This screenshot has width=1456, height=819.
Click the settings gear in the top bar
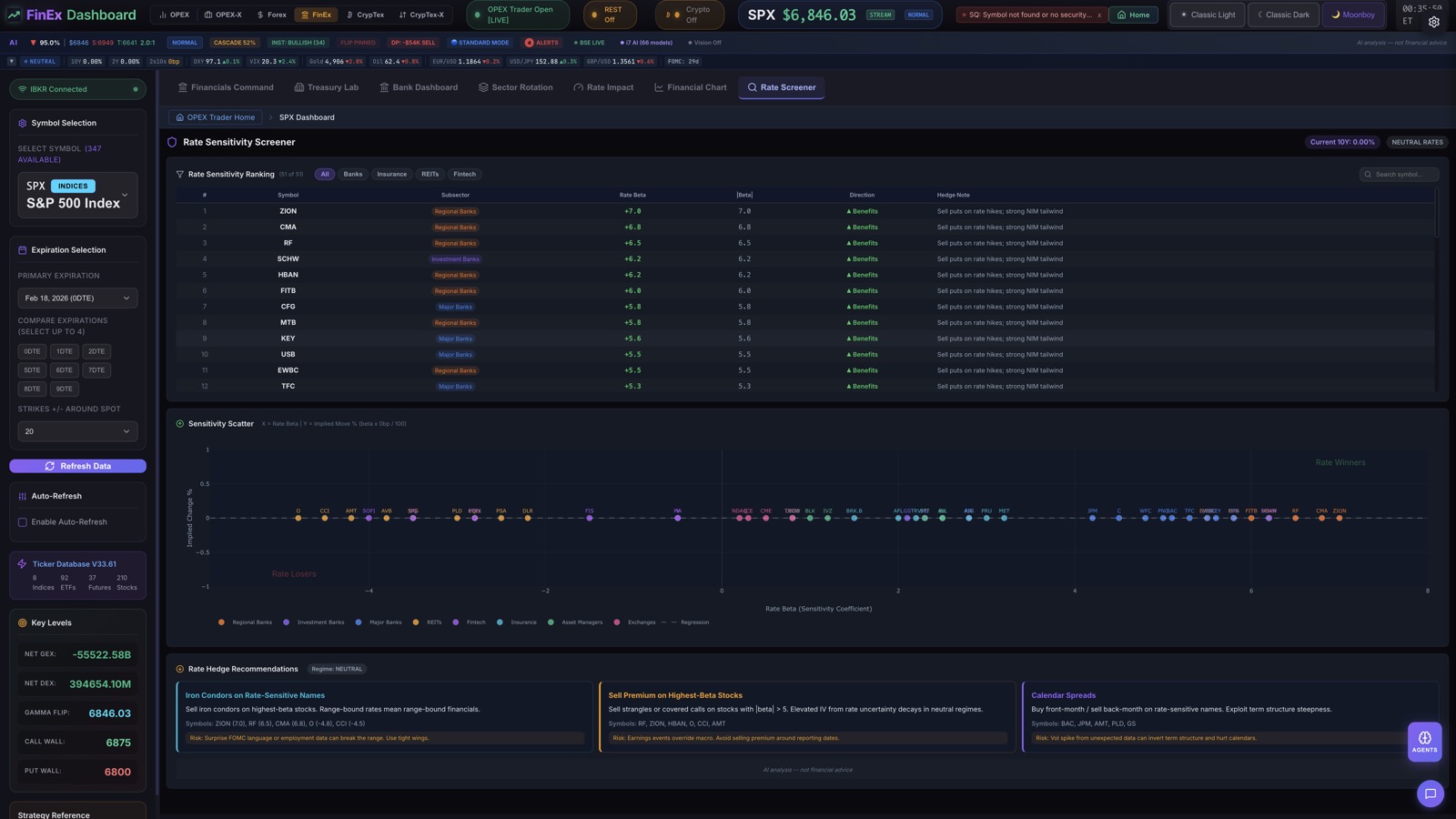tap(1433, 21)
